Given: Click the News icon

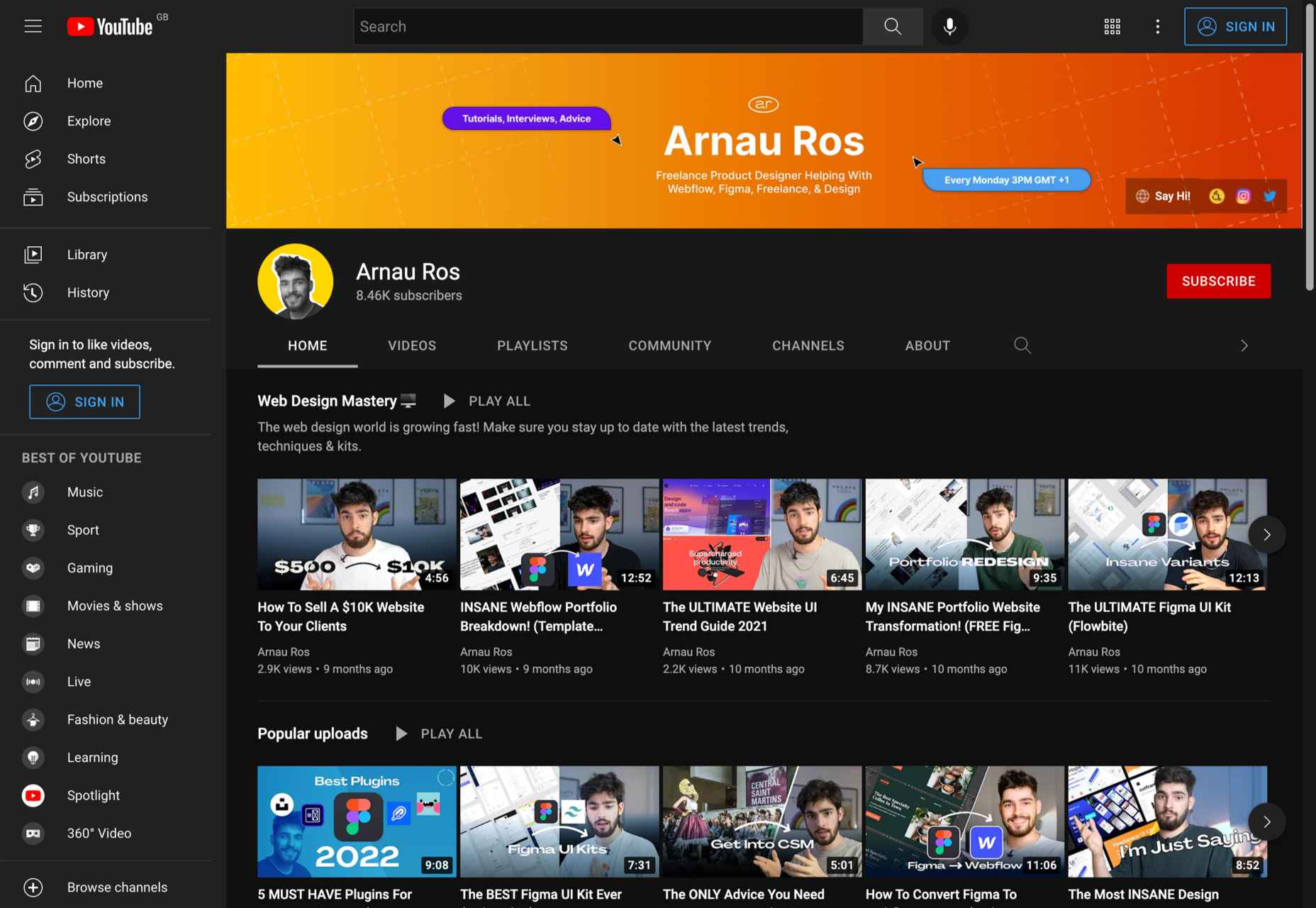Looking at the screenshot, I should 33,644.
